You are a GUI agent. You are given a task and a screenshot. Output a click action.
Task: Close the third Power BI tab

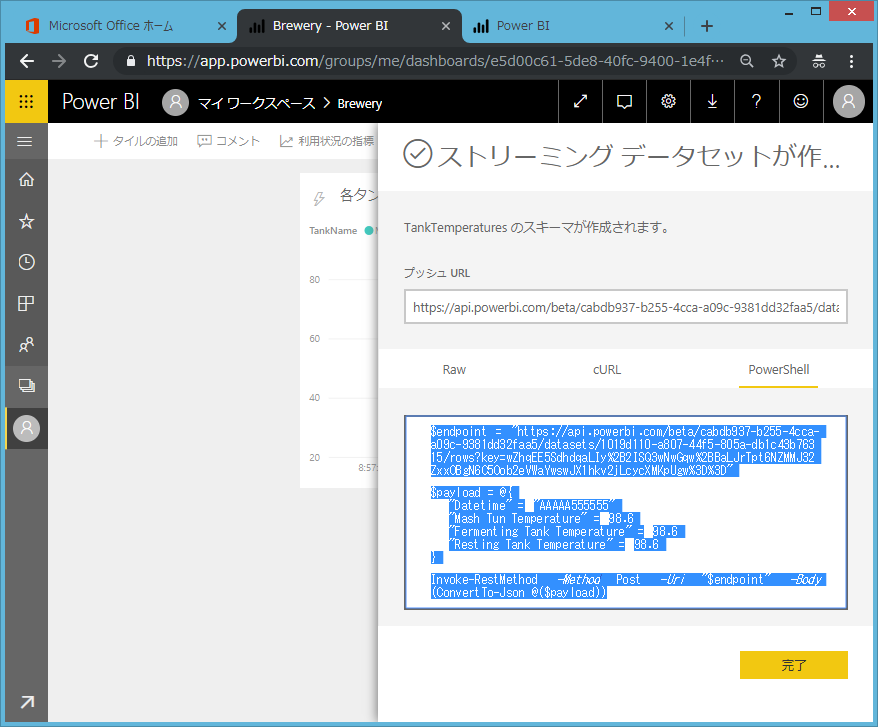point(669,26)
